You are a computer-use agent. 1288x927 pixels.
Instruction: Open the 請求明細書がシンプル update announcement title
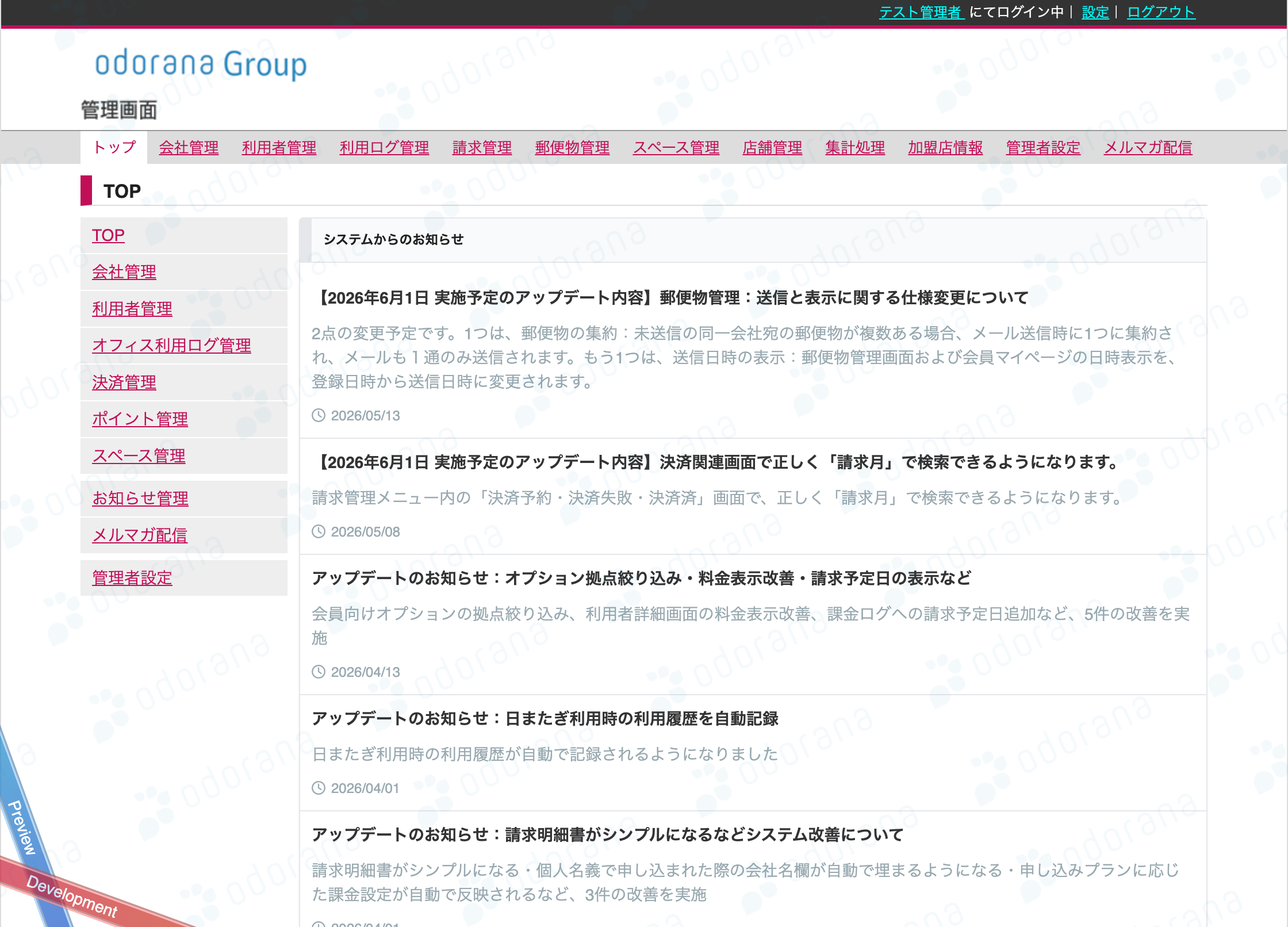(607, 835)
